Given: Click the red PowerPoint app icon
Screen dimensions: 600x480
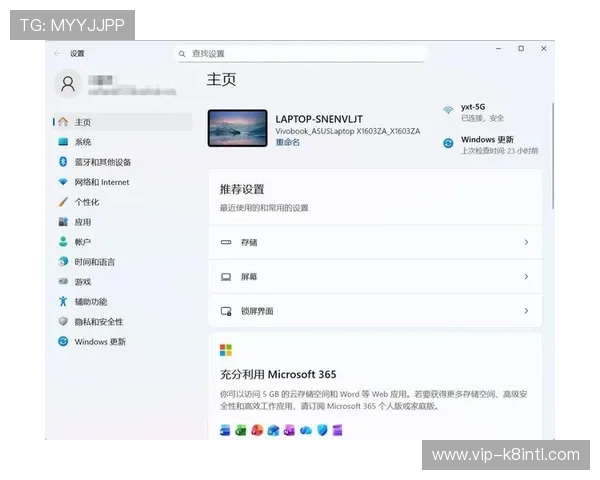Looking at the screenshot, I should tap(257, 430).
